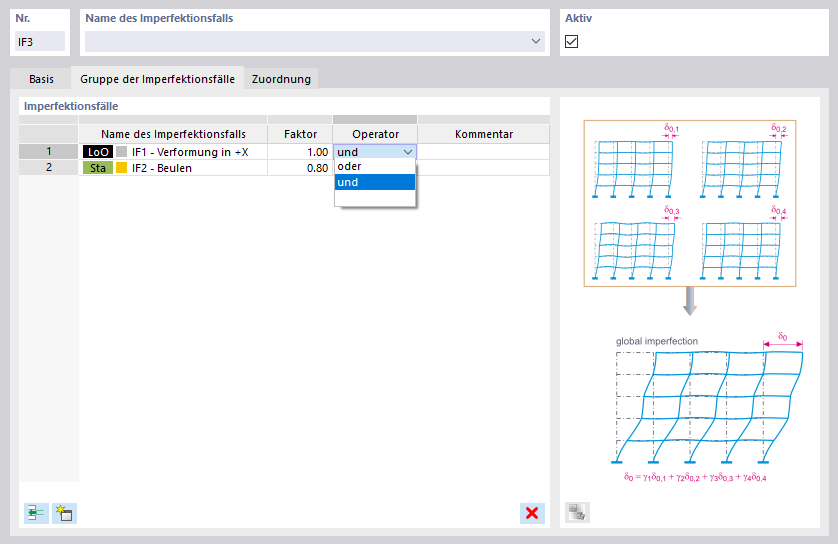Click the Kommentar column header
Viewport: 838px width, 544px height.
tap(484, 134)
